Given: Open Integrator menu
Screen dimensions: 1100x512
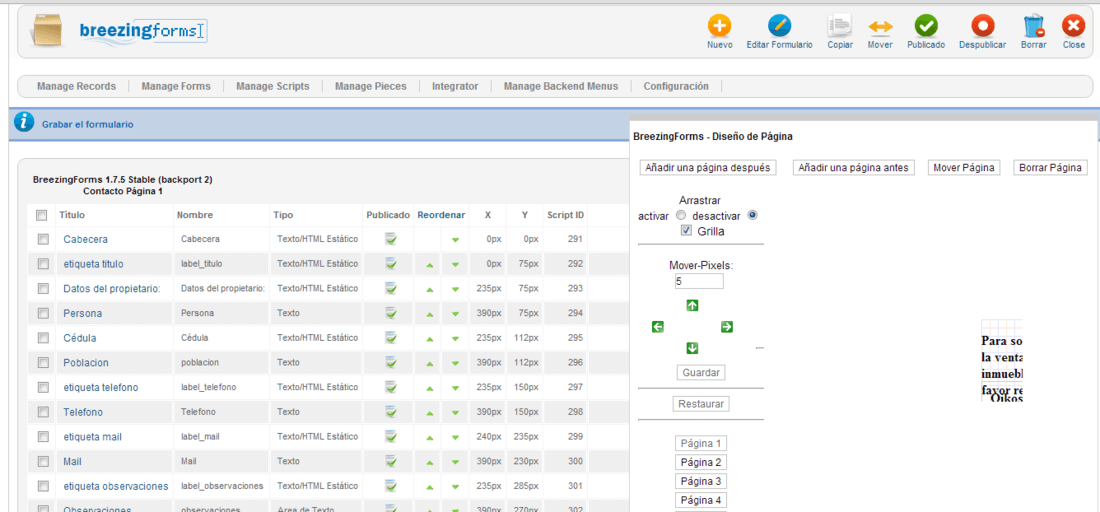Looking at the screenshot, I should tap(455, 86).
